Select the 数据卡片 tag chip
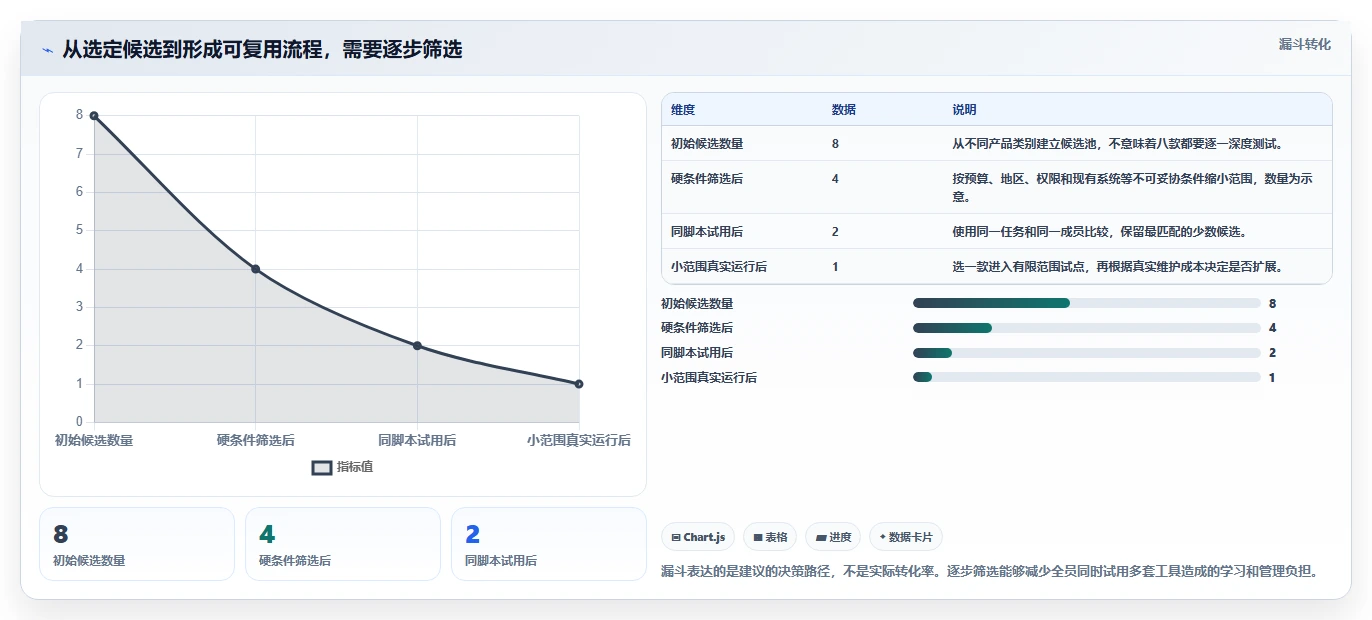Viewport: 1372px width, 620px height. [x=906, y=537]
